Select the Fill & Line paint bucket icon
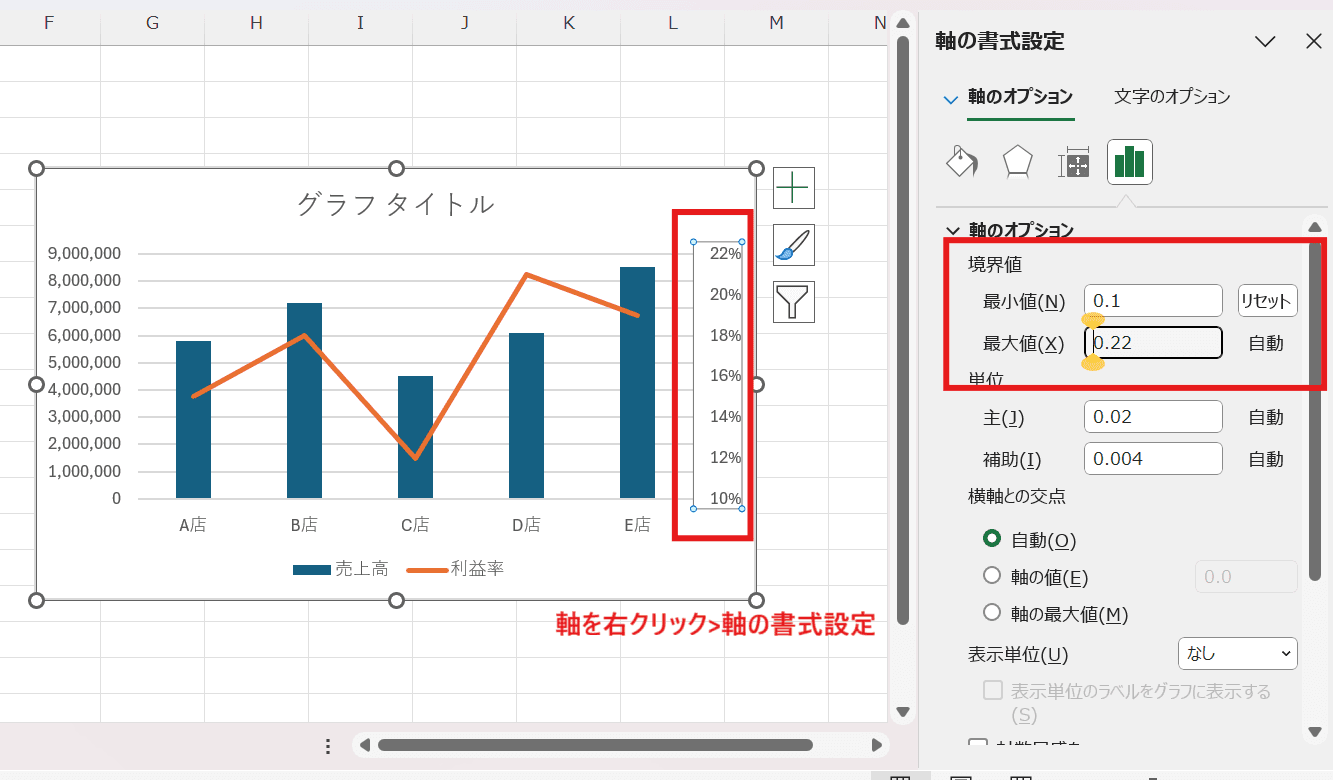The width and height of the screenshot is (1333, 780). click(961, 162)
